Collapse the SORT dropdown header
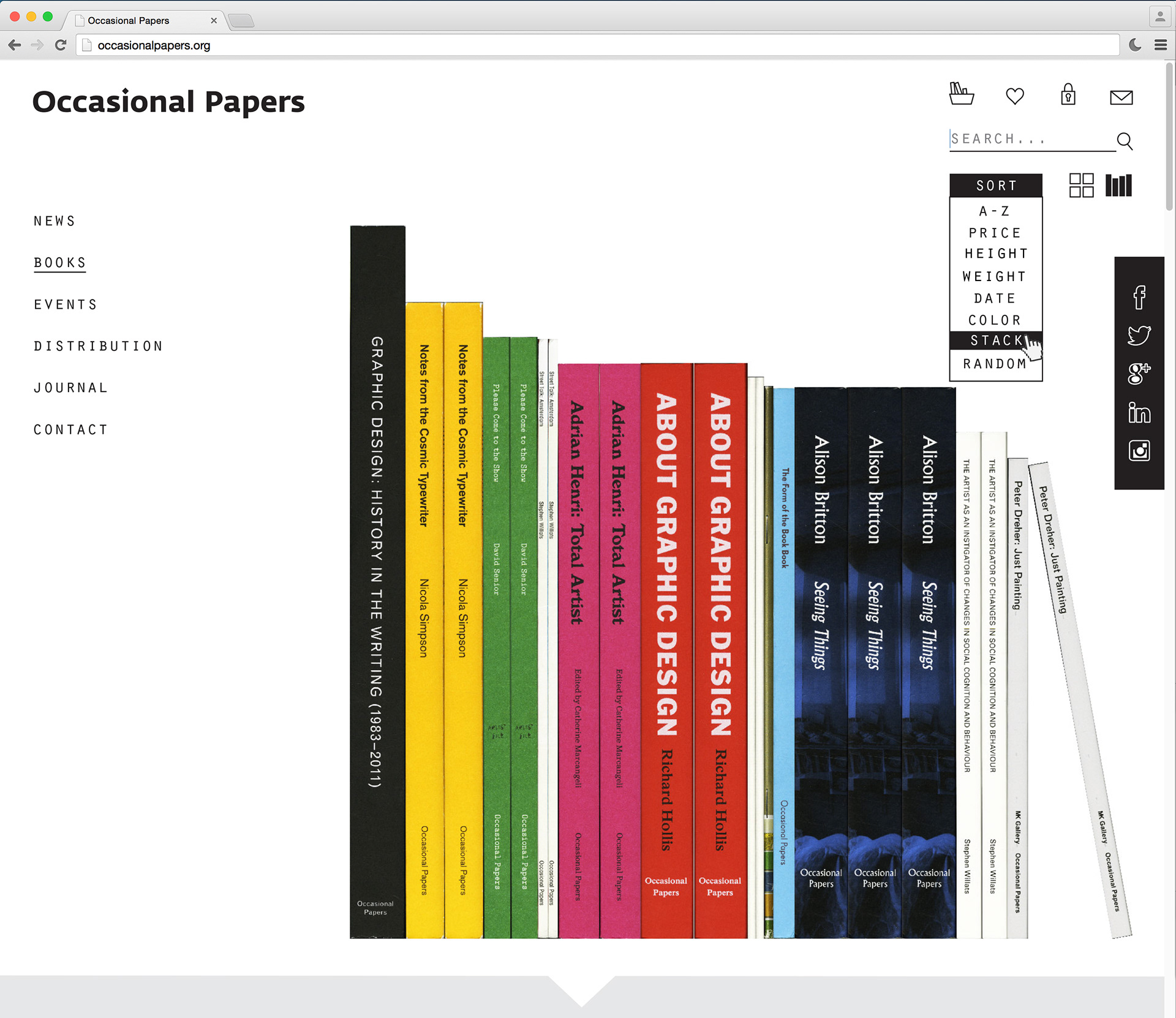 coord(995,186)
